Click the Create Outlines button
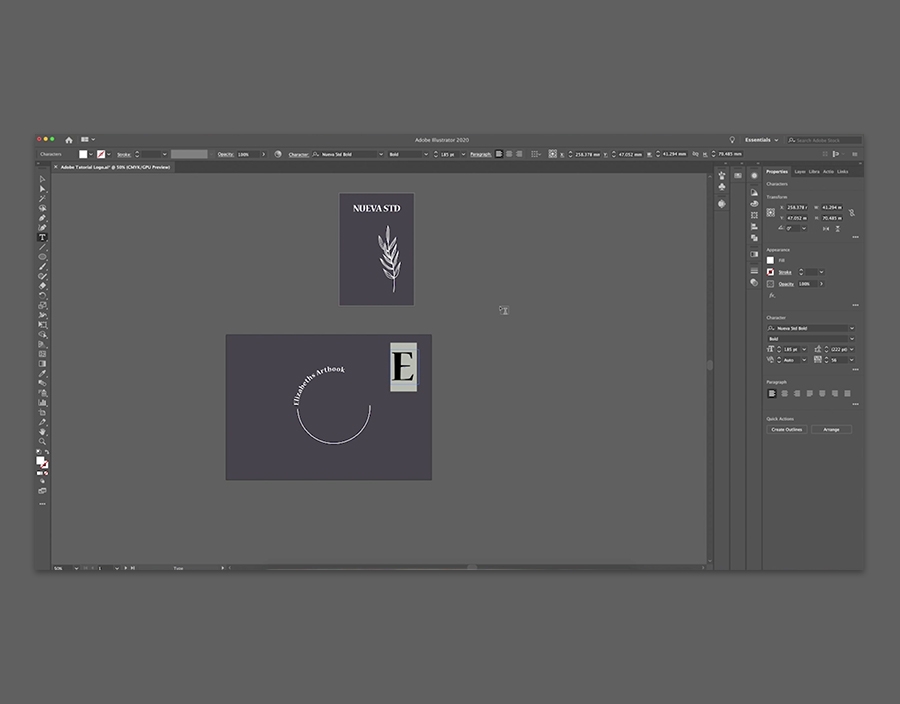Image resolution: width=900 pixels, height=704 pixels. [x=787, y=429]
